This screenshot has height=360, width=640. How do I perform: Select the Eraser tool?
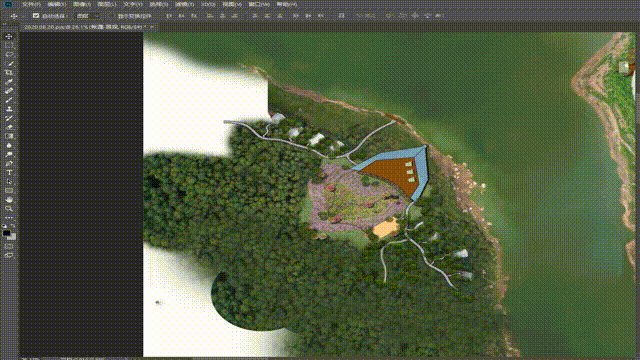pos(9,127)
